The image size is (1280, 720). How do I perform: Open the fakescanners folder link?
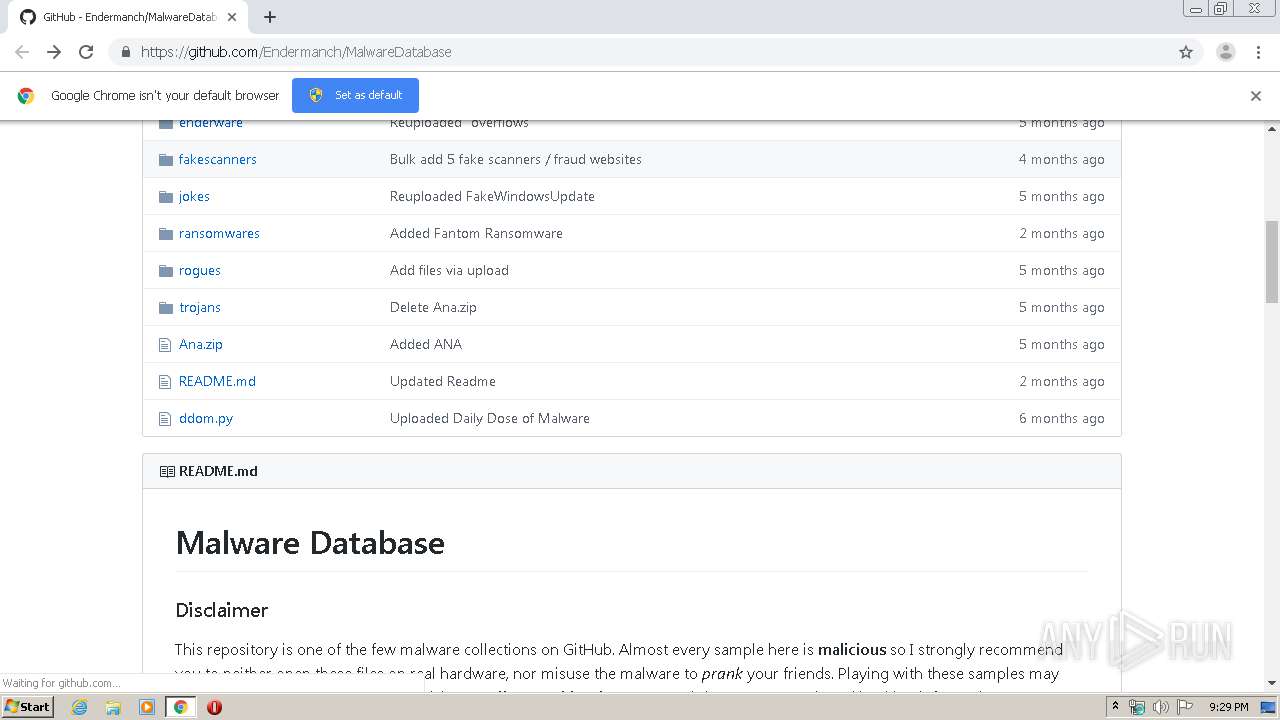pos(218,159)
